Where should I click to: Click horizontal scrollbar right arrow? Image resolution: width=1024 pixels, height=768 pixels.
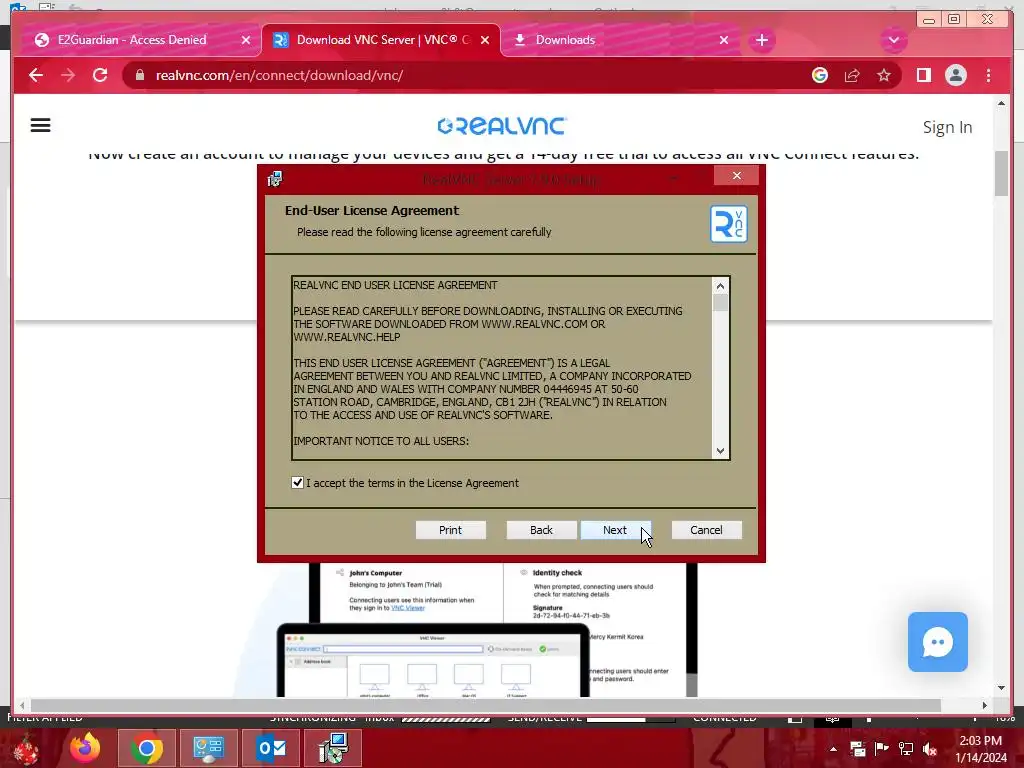point(985,705)
